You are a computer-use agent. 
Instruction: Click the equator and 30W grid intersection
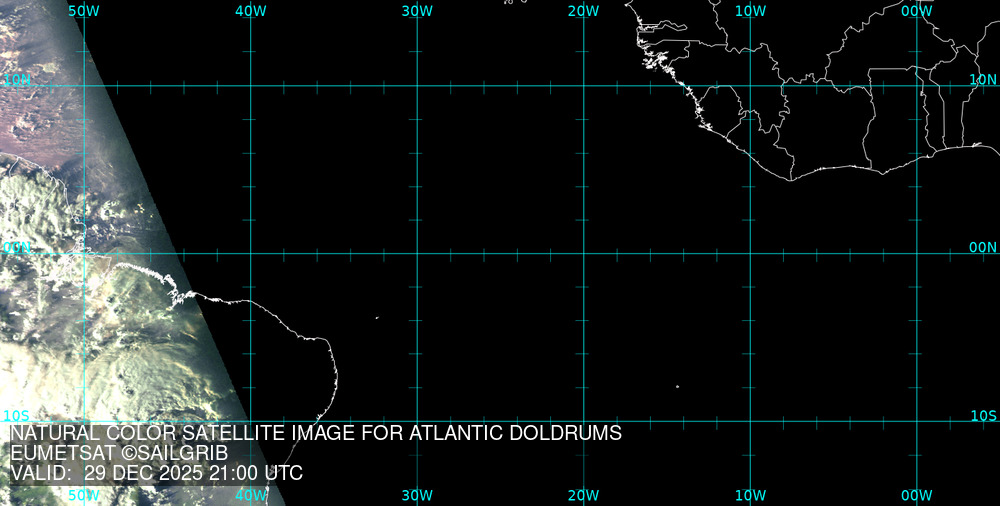tap(417, 253)
